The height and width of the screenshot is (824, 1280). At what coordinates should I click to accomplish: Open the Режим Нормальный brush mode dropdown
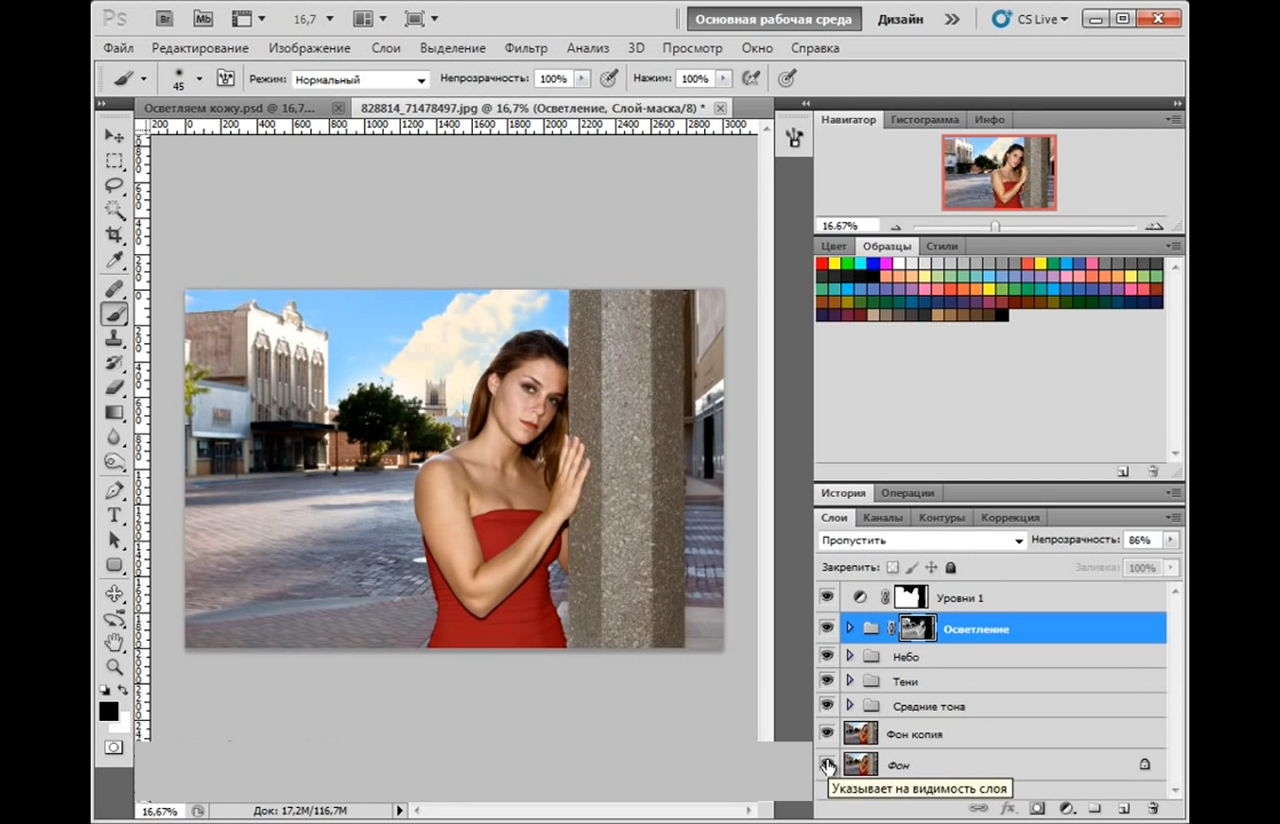click(361, 79)
